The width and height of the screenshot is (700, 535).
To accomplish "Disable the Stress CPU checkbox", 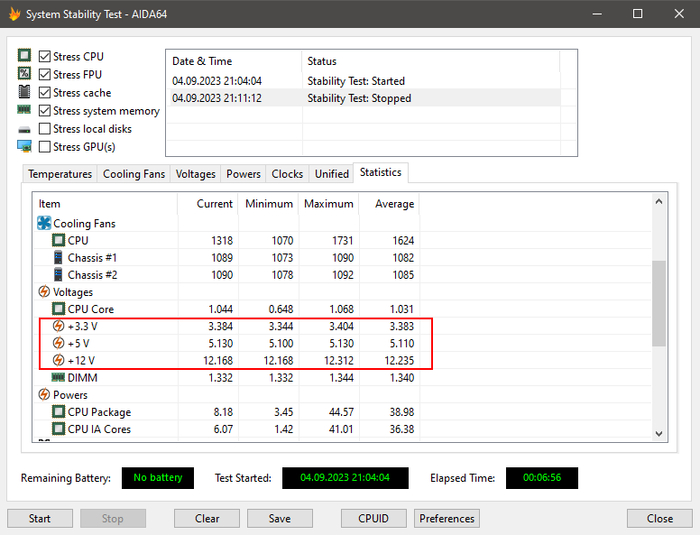I will [x=45, y=57].
